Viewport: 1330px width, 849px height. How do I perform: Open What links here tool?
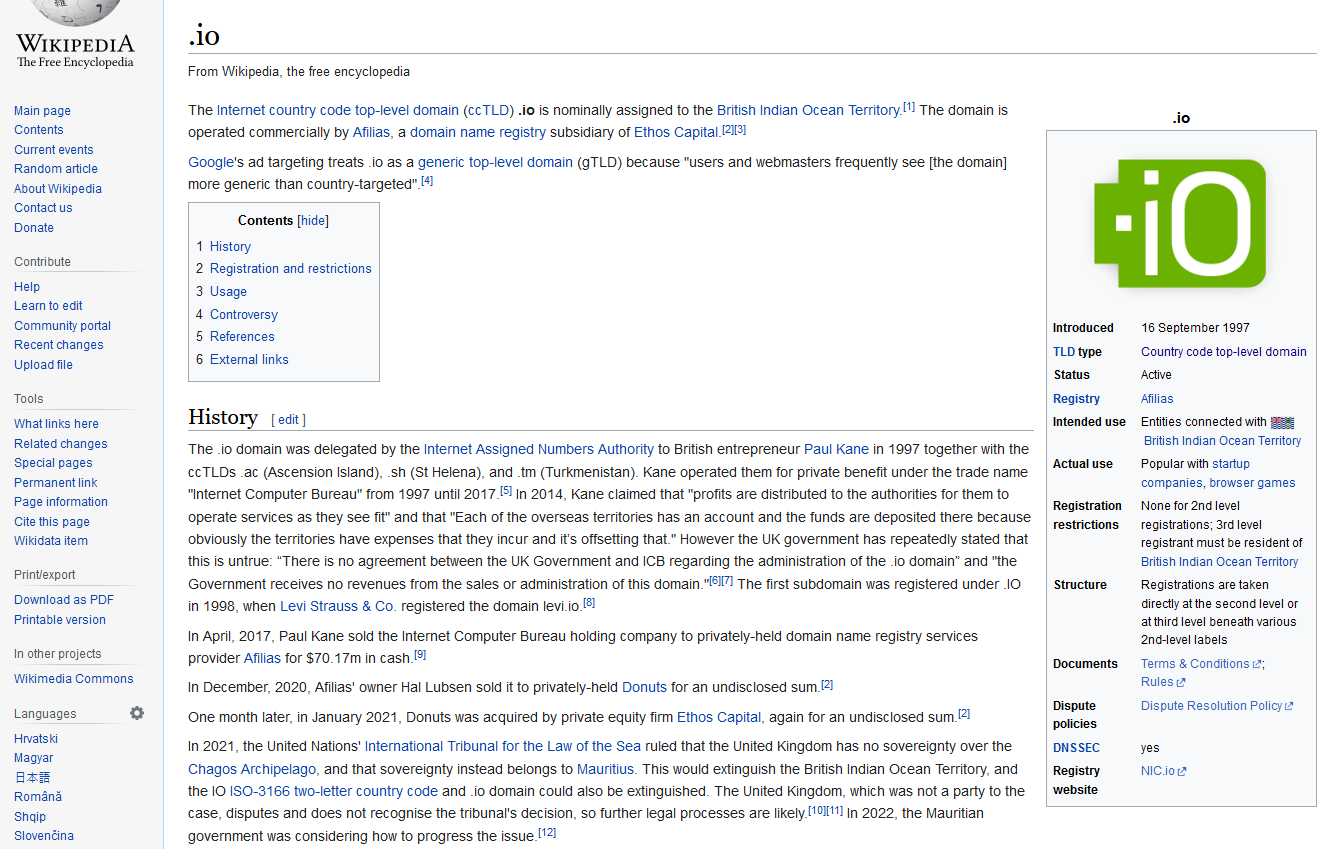coord(56,424)
